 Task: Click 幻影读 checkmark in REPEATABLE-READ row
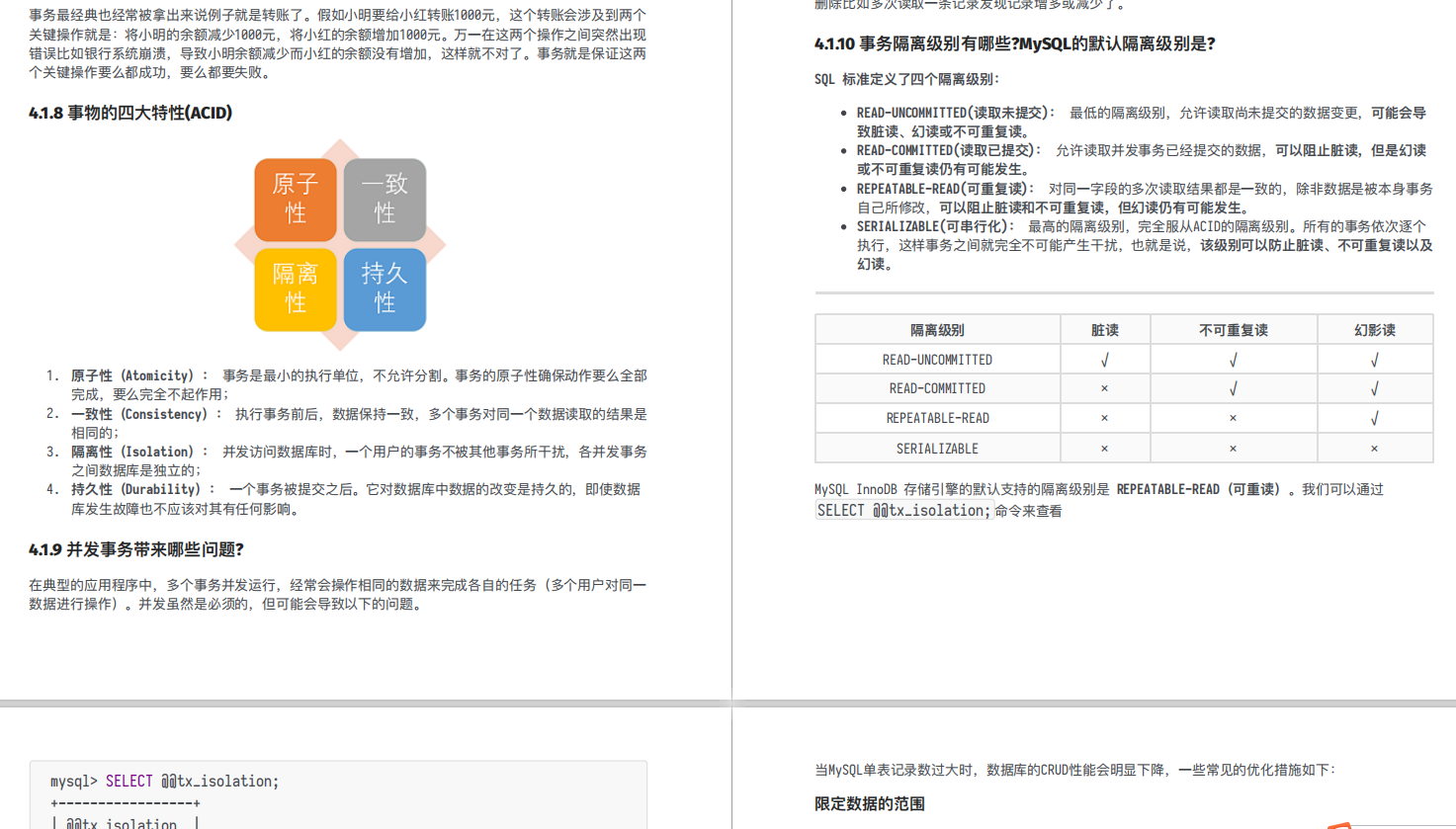1375,419
